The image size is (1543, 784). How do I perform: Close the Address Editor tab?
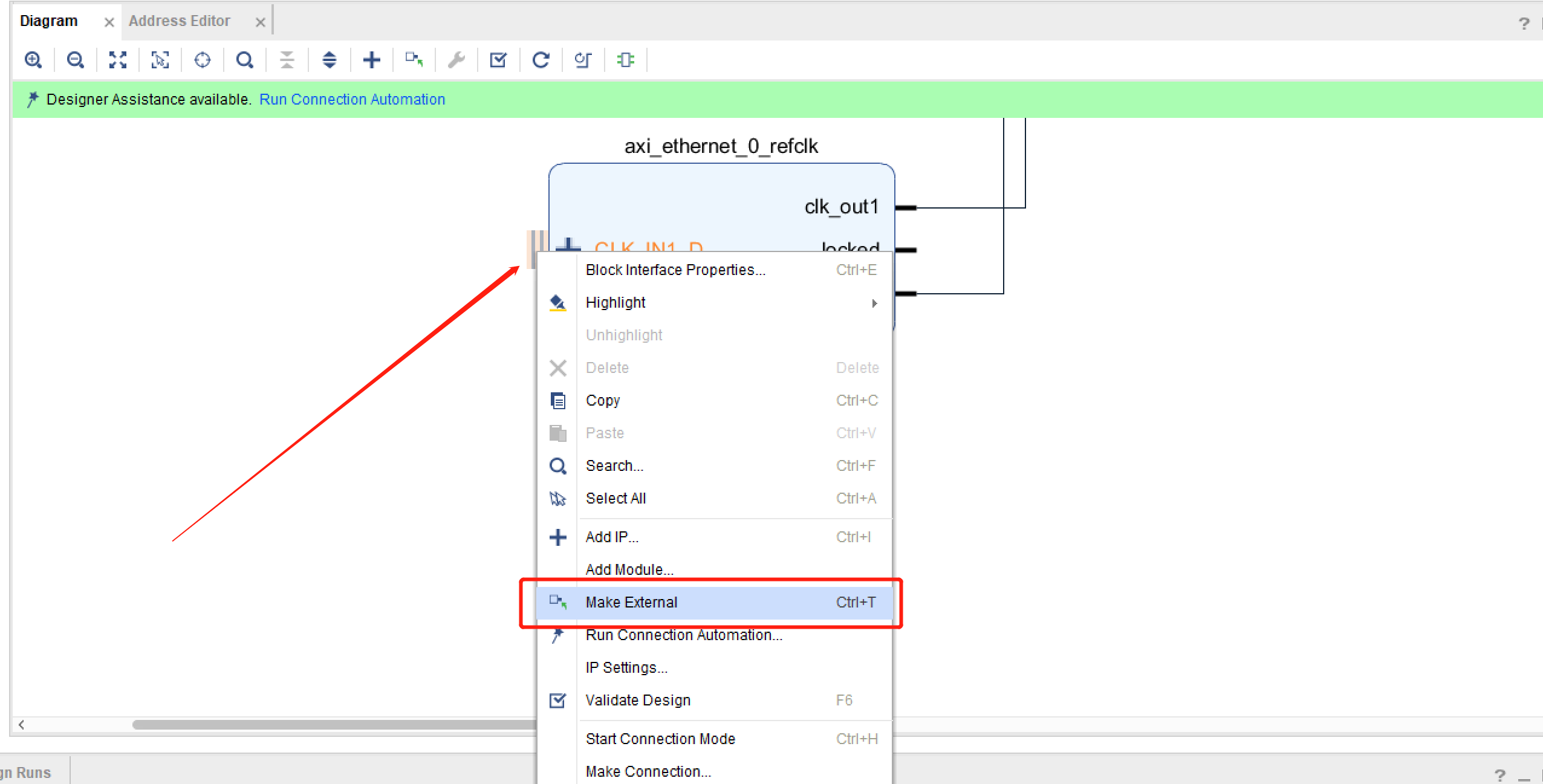[260, 22]
